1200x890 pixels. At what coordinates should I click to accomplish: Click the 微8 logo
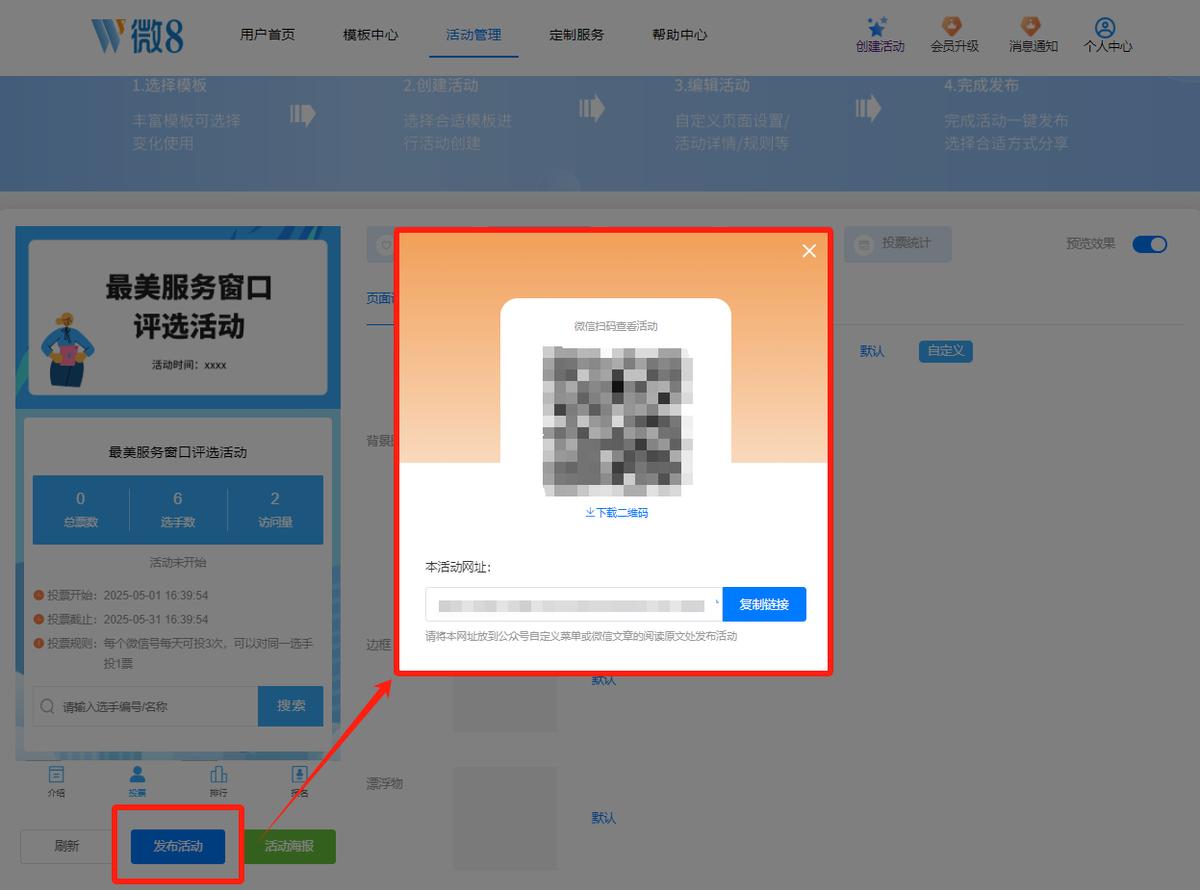point(137,36)
